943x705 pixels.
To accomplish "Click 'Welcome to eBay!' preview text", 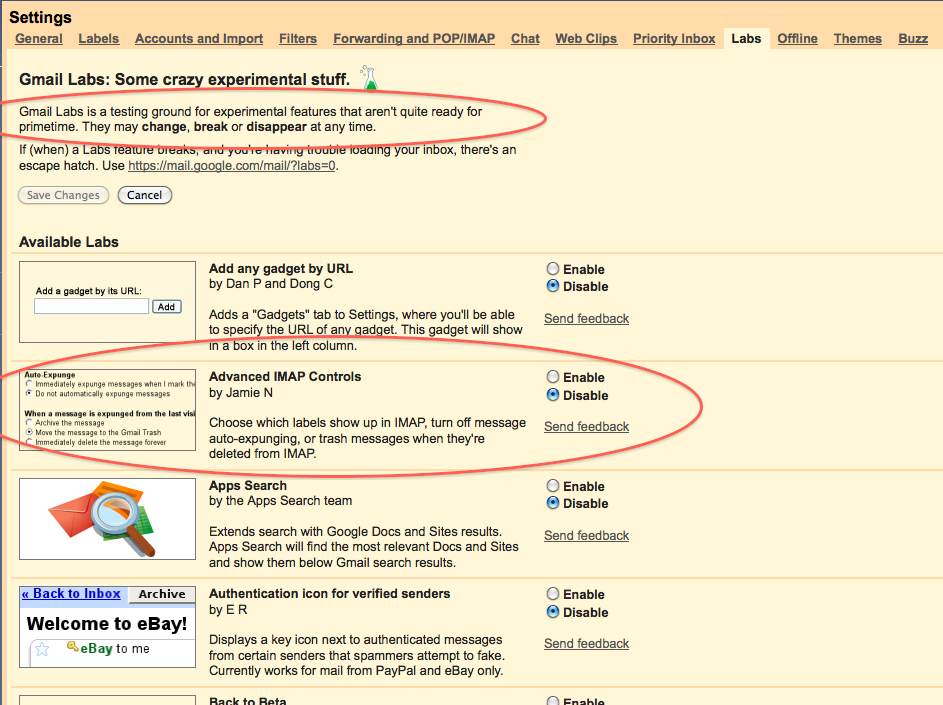I will click(x=107, y=624).
